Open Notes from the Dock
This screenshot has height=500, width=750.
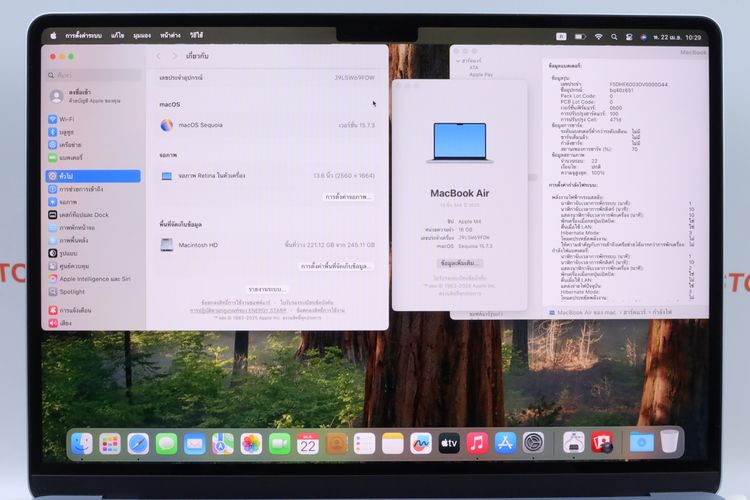(393, 444)
